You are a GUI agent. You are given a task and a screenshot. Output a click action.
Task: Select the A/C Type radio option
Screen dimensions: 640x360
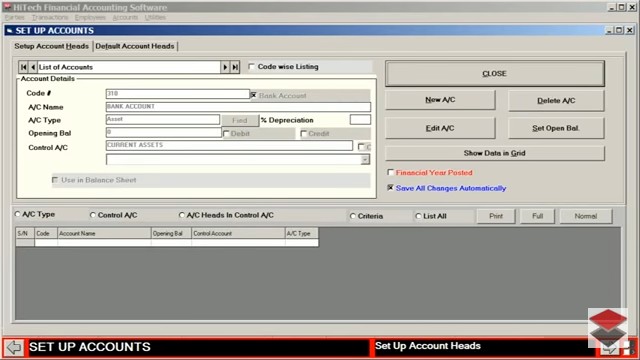(18, 214)
